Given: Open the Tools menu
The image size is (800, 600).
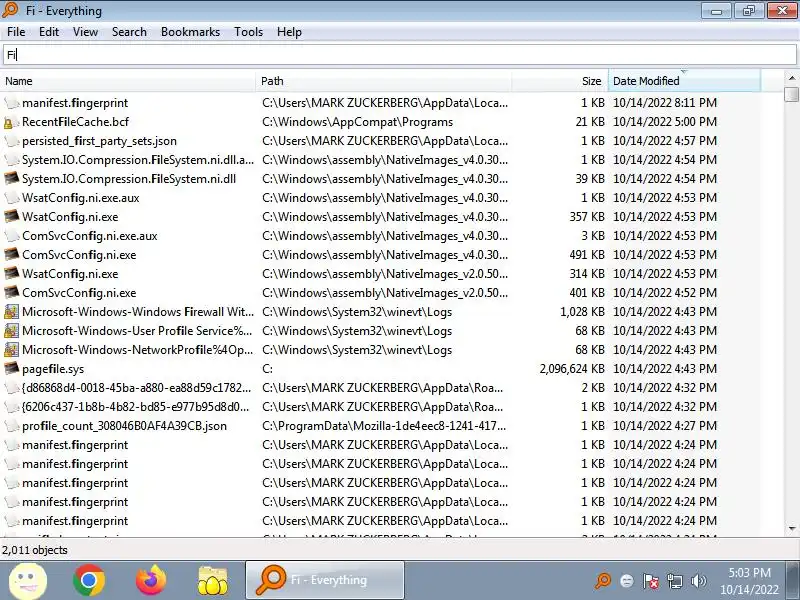Looking at the screenshot, I should (248, 32).
